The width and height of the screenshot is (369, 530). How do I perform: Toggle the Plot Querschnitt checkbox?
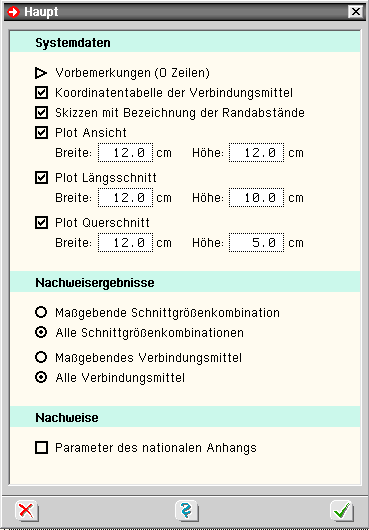pos(41,223)
